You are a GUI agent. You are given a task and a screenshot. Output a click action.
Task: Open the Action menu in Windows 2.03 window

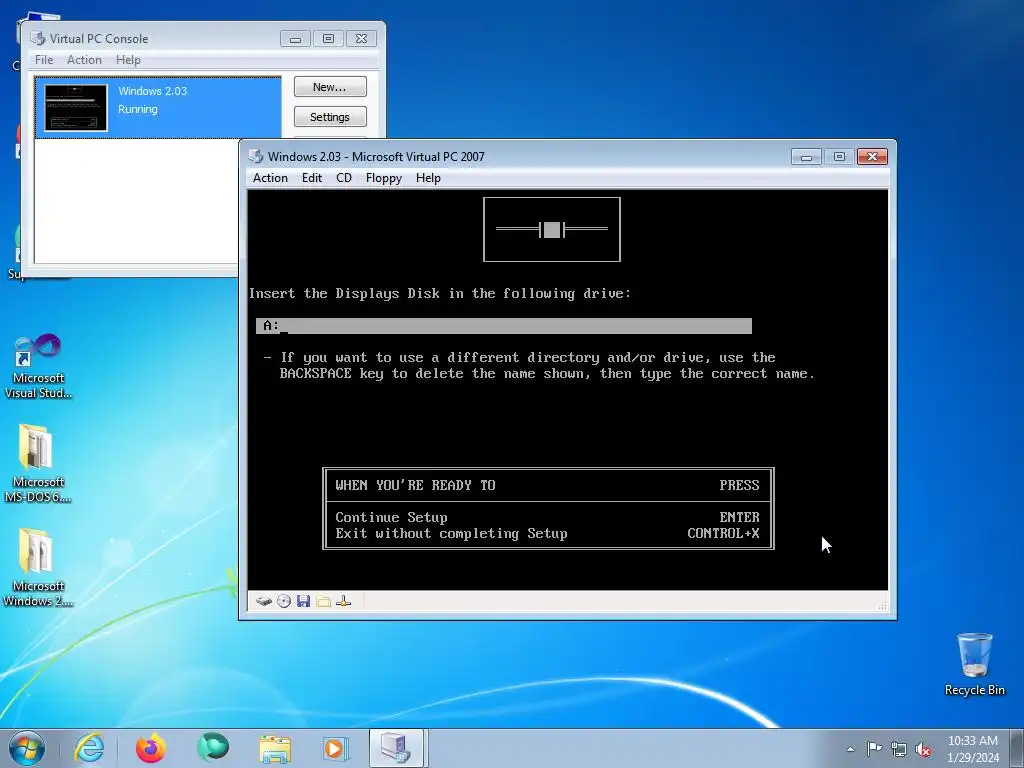tap(270, 178)
